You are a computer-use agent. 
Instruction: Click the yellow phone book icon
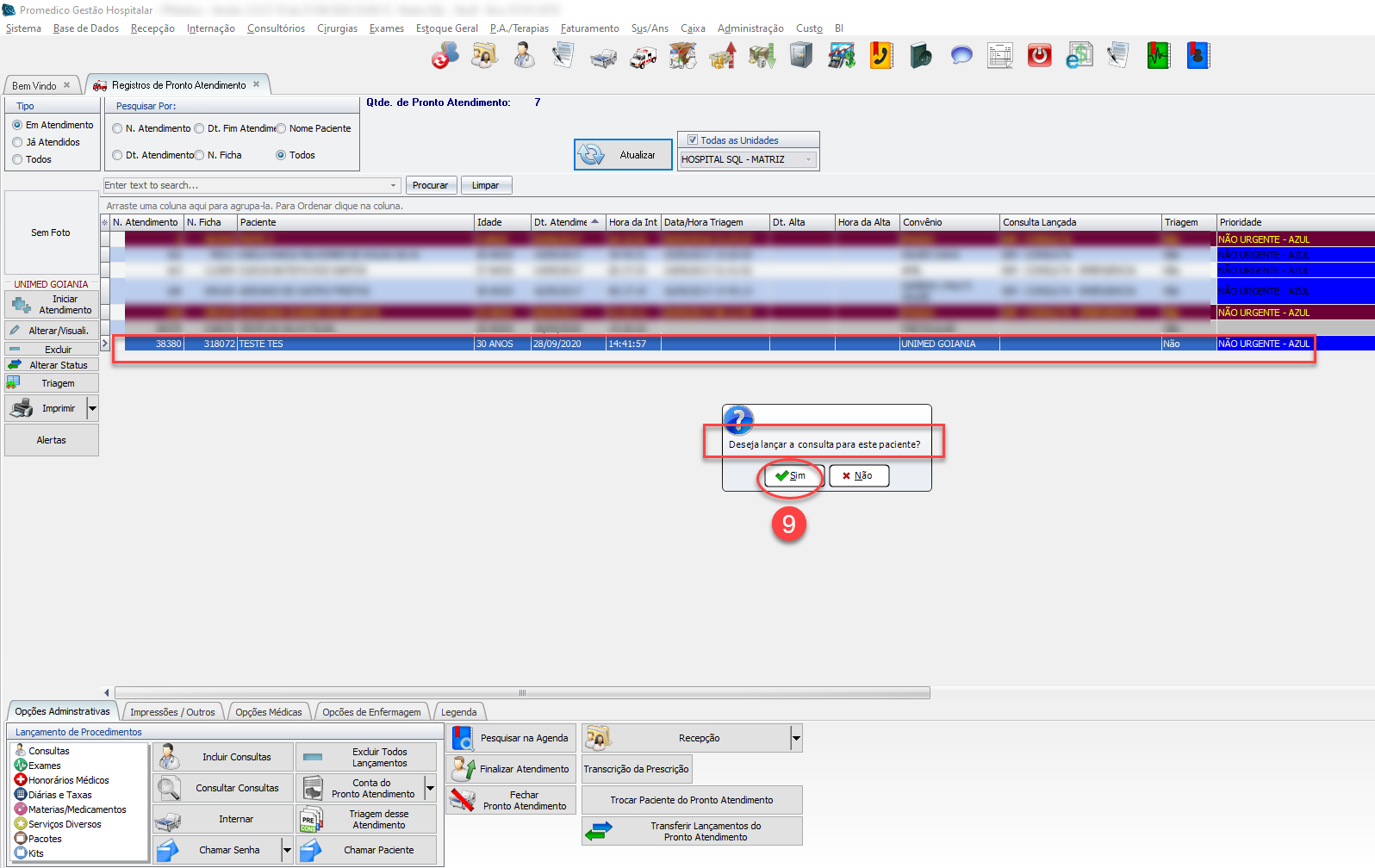(x=880, y=56)
